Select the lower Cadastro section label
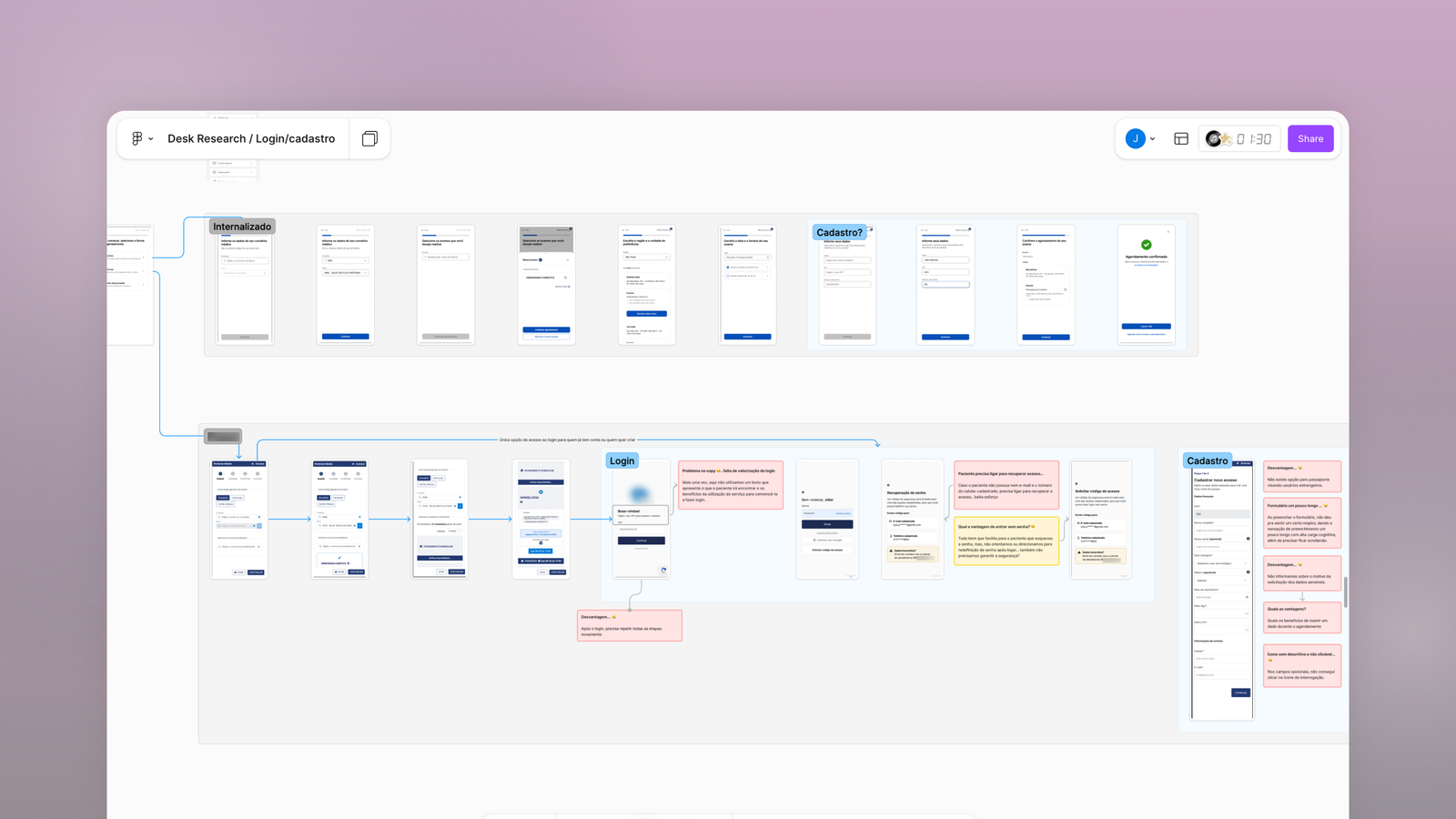Image resolution: width=1456 pixels, height=819 pixels. point(1208,460)
